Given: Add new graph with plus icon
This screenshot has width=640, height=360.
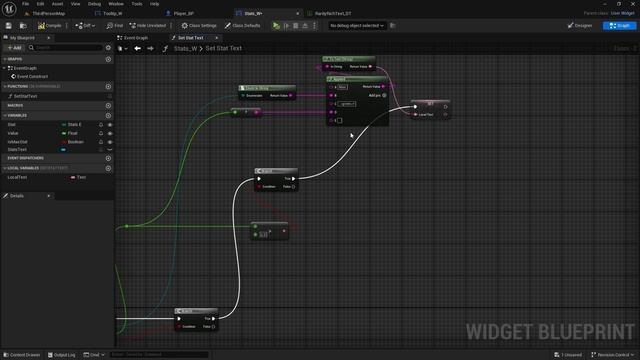Looking at the screenshot, I should (x=108, y=59).
